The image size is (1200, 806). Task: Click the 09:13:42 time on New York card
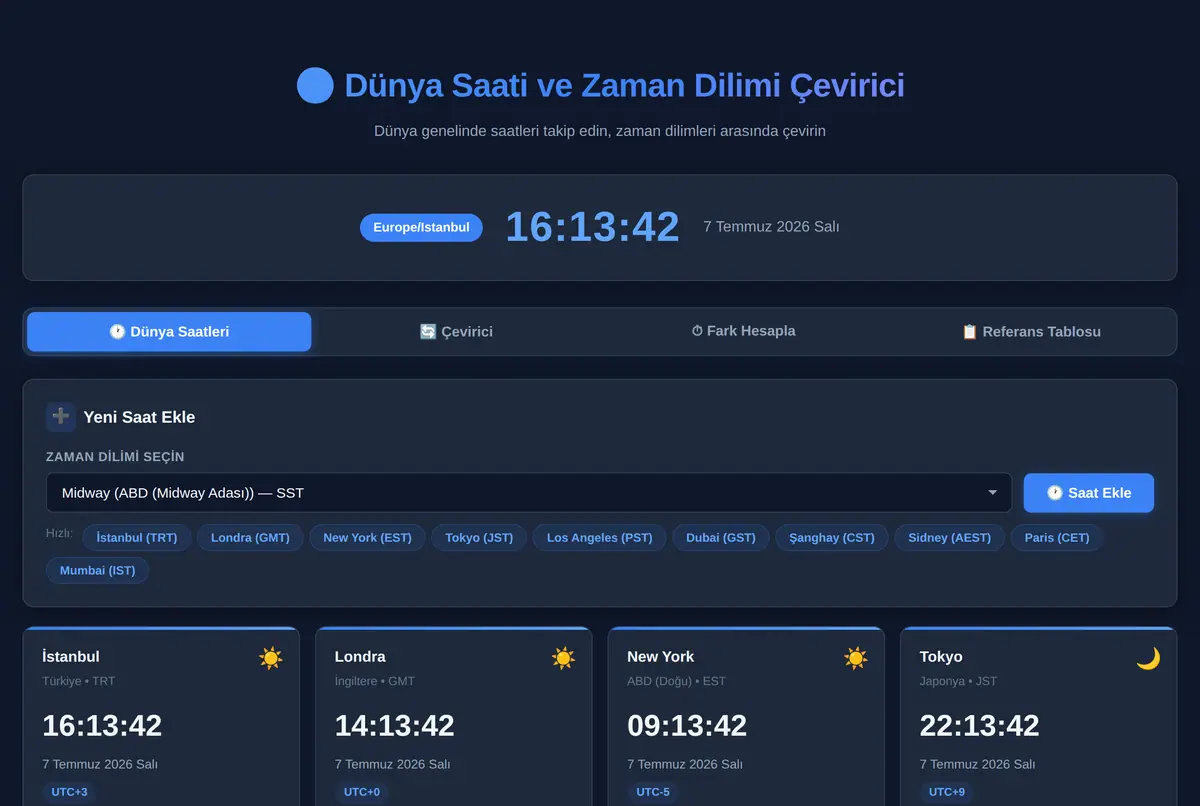coord(687,725)
